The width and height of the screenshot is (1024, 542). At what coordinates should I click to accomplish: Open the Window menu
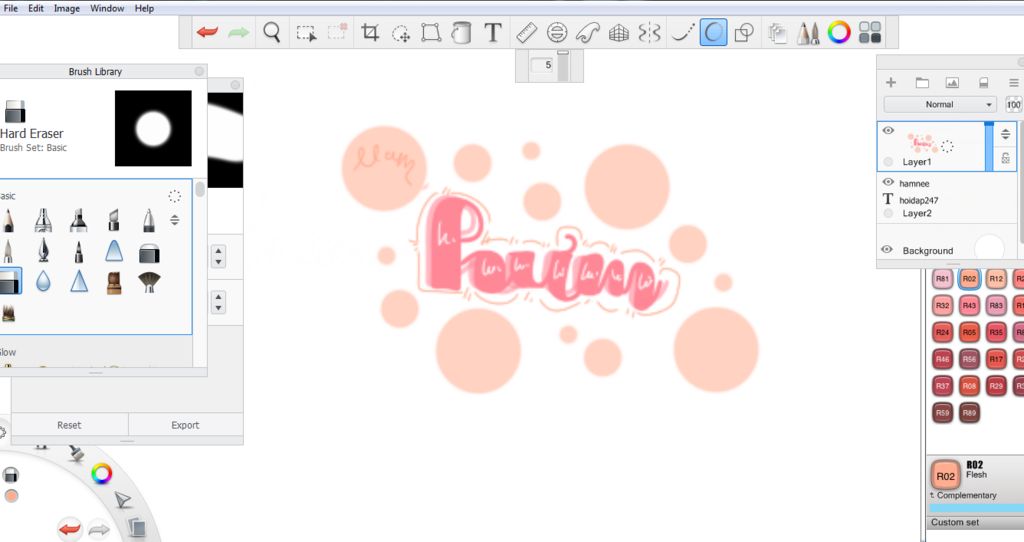[107, 8]
